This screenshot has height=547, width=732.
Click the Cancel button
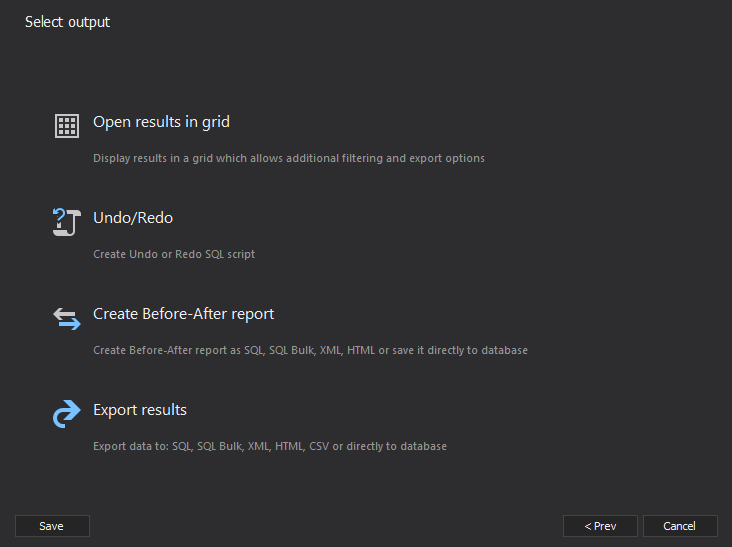pyautogui.click(x=680, y=526)
